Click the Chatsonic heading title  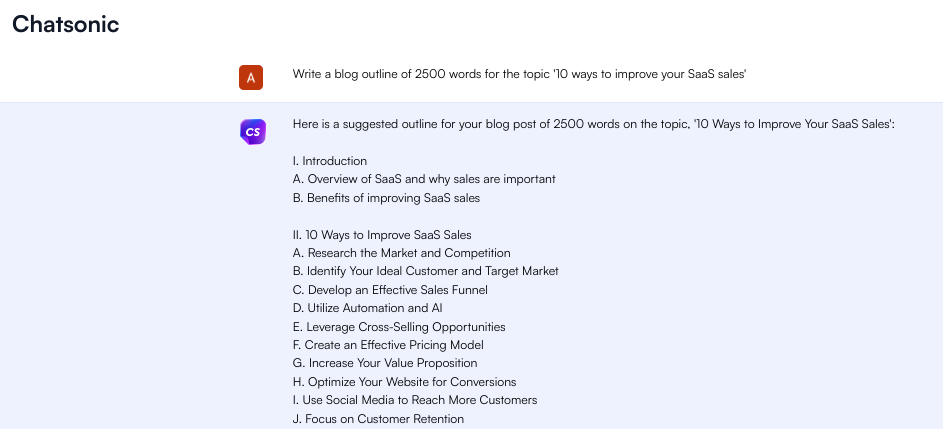point(66,25)
